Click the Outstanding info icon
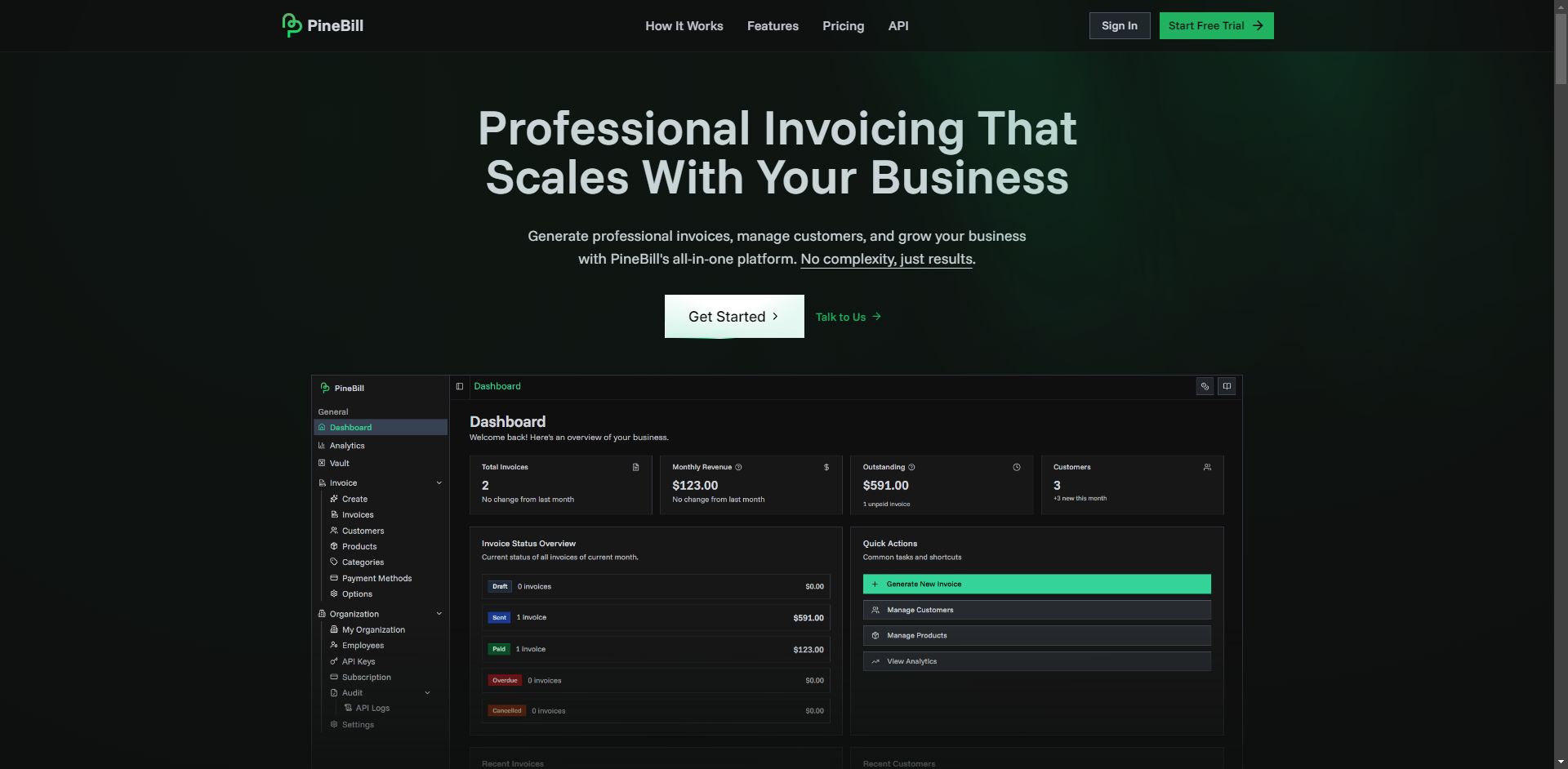Screen dimensions: 1568x769 pos(911,467)
